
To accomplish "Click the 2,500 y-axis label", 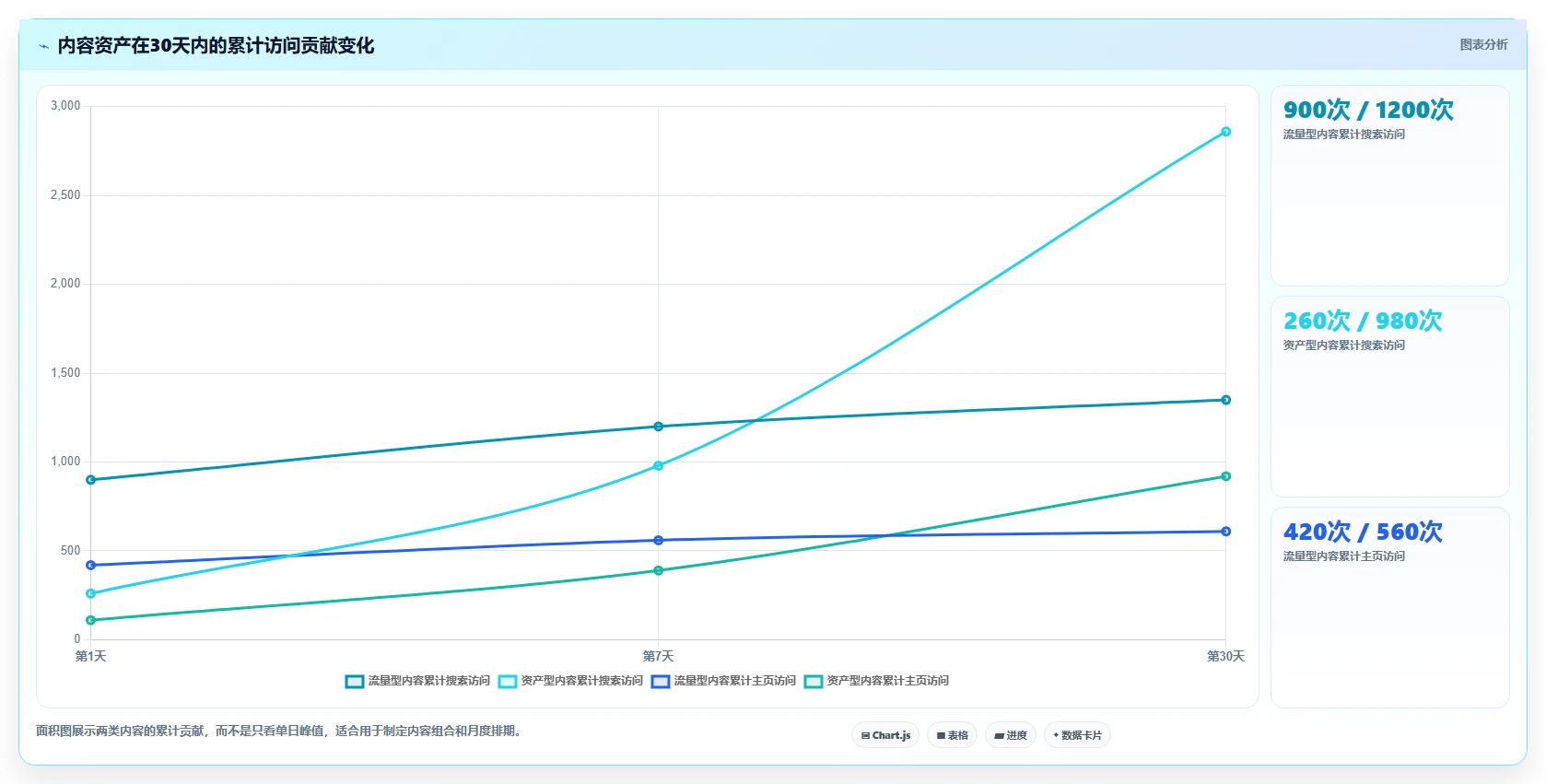I will (x=65, y=195).
